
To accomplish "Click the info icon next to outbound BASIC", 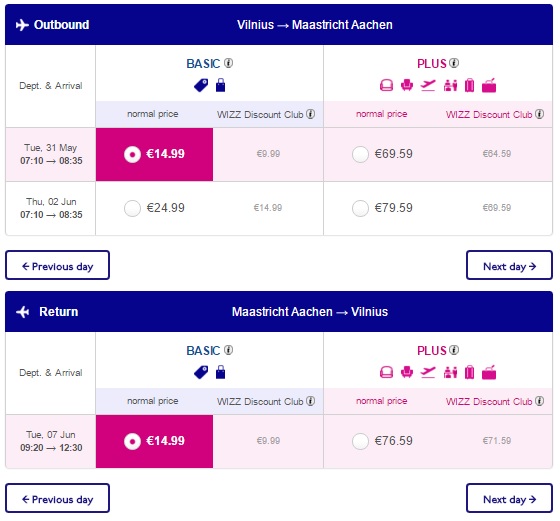I will (229, 63).
